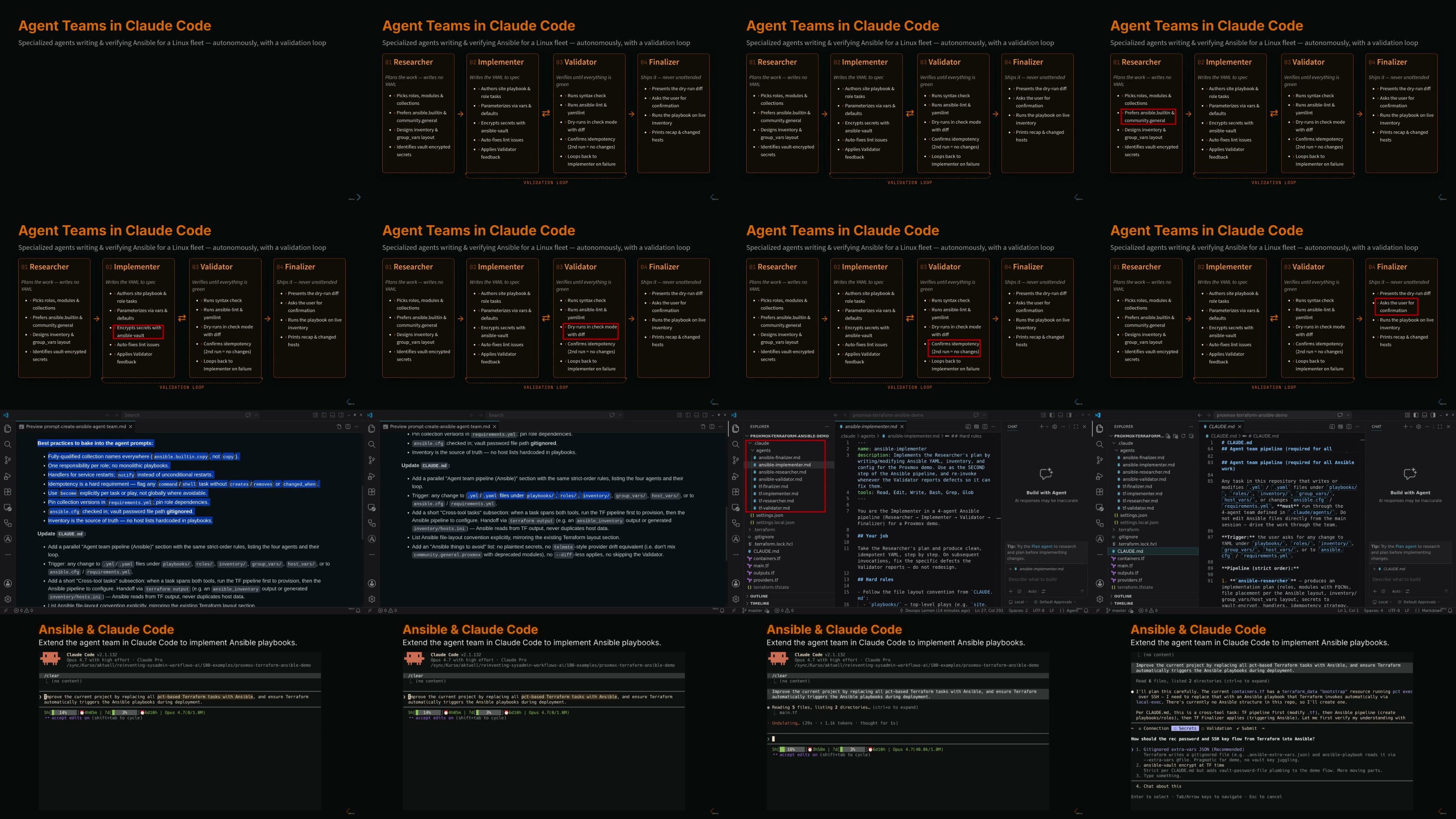Image resolution: width=1456 pixels, height=819 pixels.
Task: Click the Refresh Explorer icon
Action: point(1183,436)
